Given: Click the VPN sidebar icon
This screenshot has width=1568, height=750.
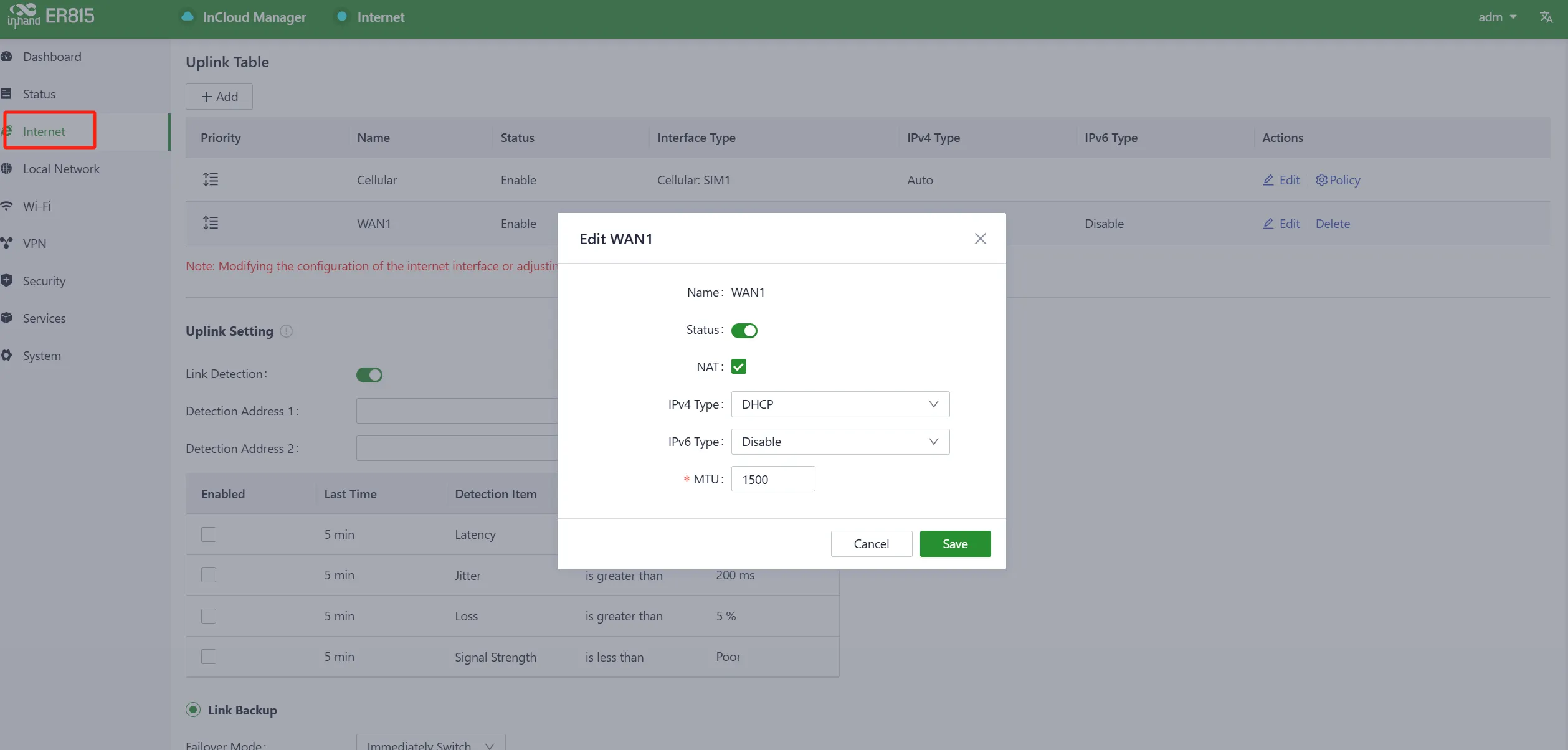Looking at the screenshot, I should click(x=7, y=244).
